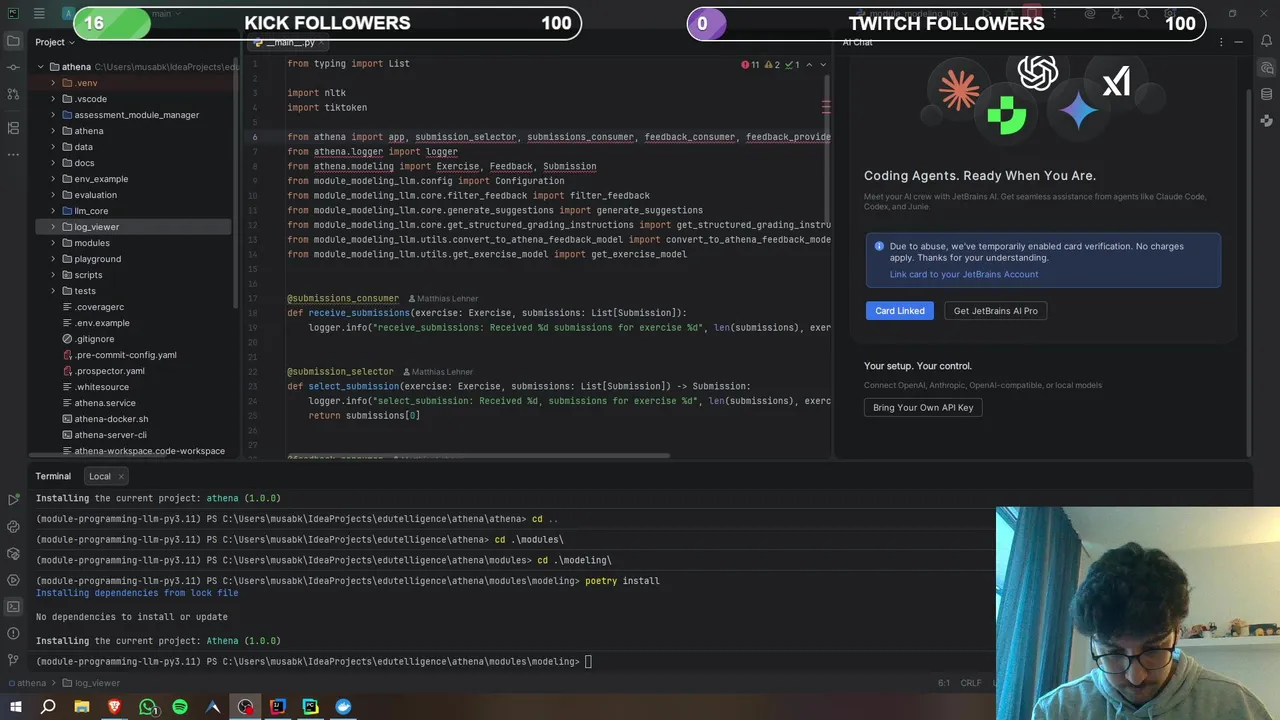Switch to OBS Studio in taskbar
The height and width of the screenshot is (720, 1280).
pos(245,707)
